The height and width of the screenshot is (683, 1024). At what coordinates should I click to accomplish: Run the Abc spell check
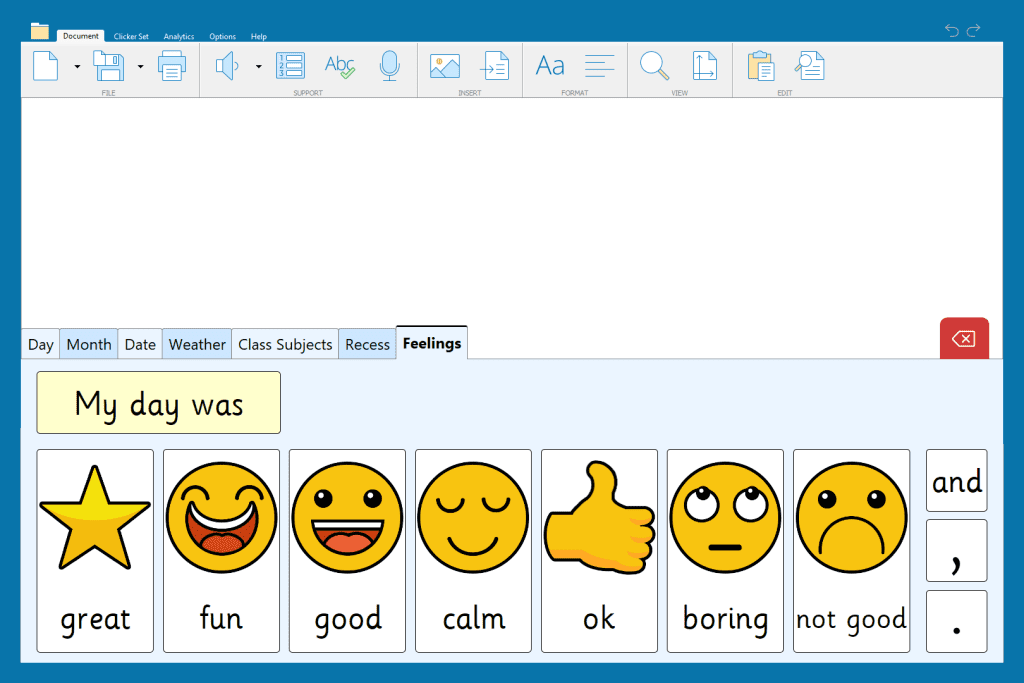click(340, 66)
